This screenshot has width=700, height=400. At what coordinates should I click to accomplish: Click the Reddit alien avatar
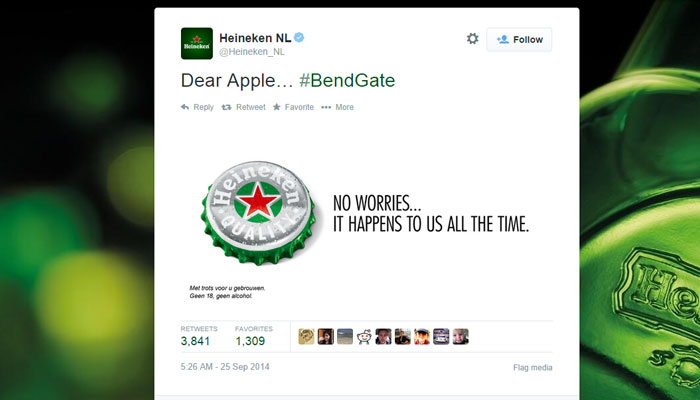tap(364, 337)
